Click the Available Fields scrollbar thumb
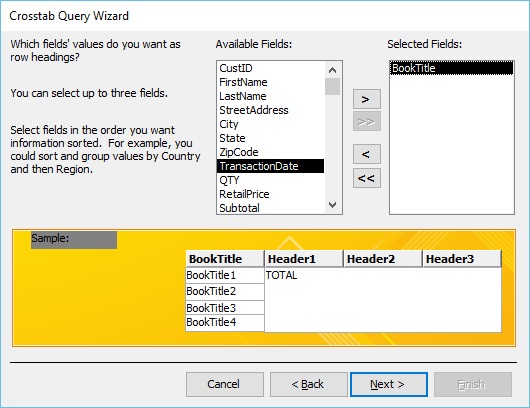The image size is (530, 408). 333,87
